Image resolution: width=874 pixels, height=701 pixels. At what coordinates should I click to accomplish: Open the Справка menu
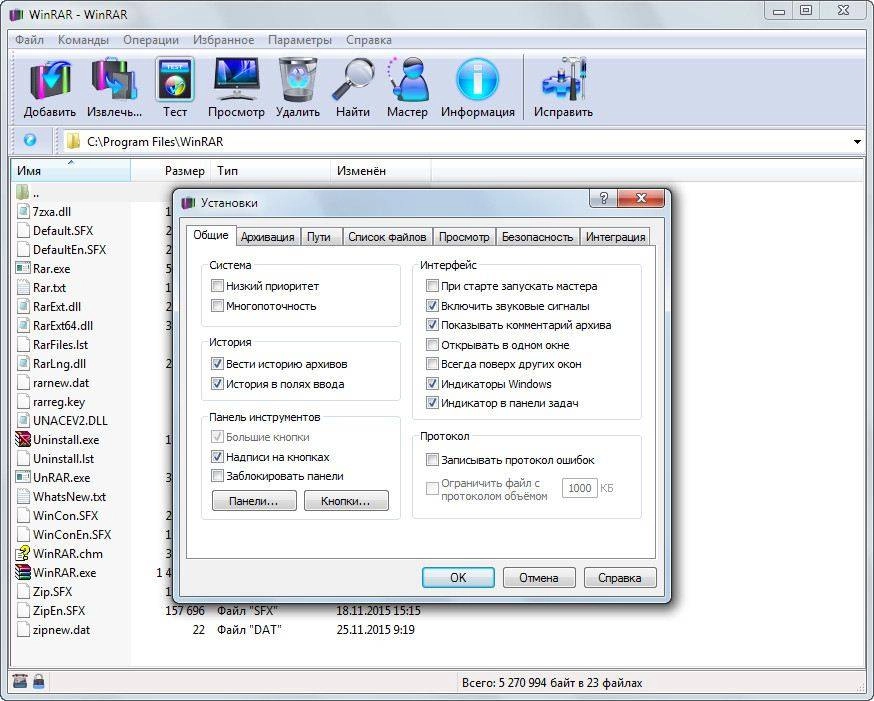point(368,40)
